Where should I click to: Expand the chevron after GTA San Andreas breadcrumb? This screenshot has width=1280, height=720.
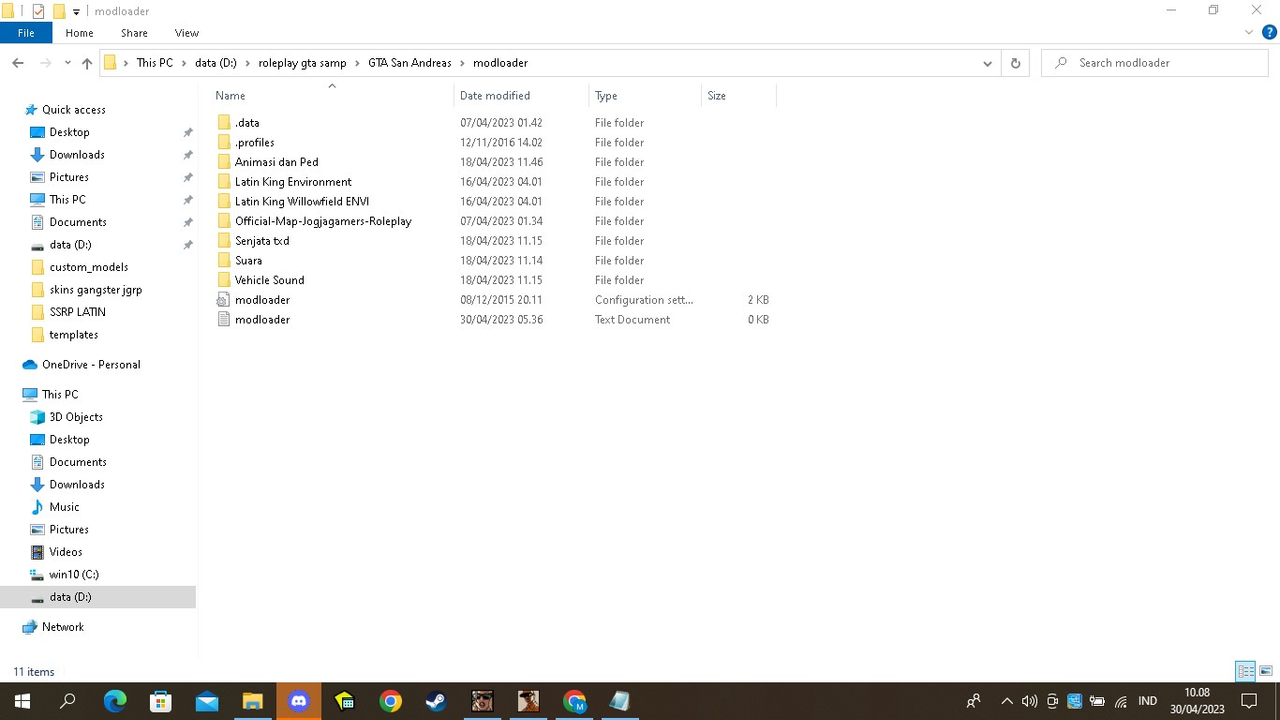pyautogui.click(x=462, y=63)
